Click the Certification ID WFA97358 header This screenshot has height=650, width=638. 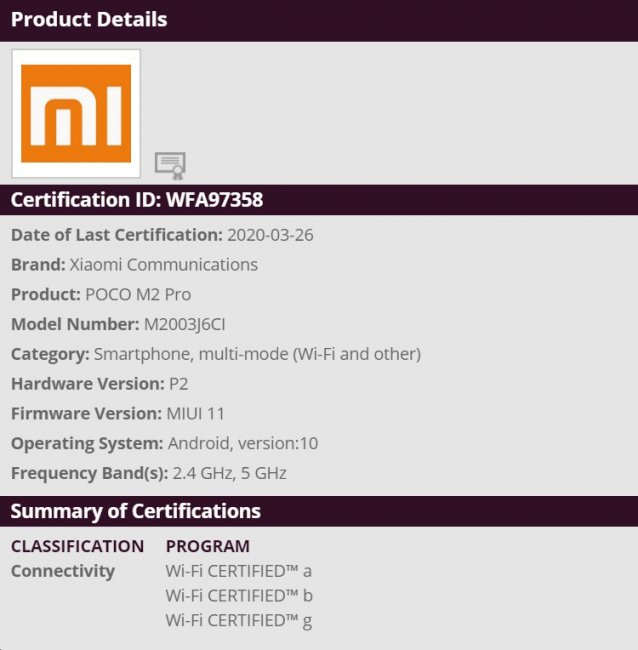point(137,199)
